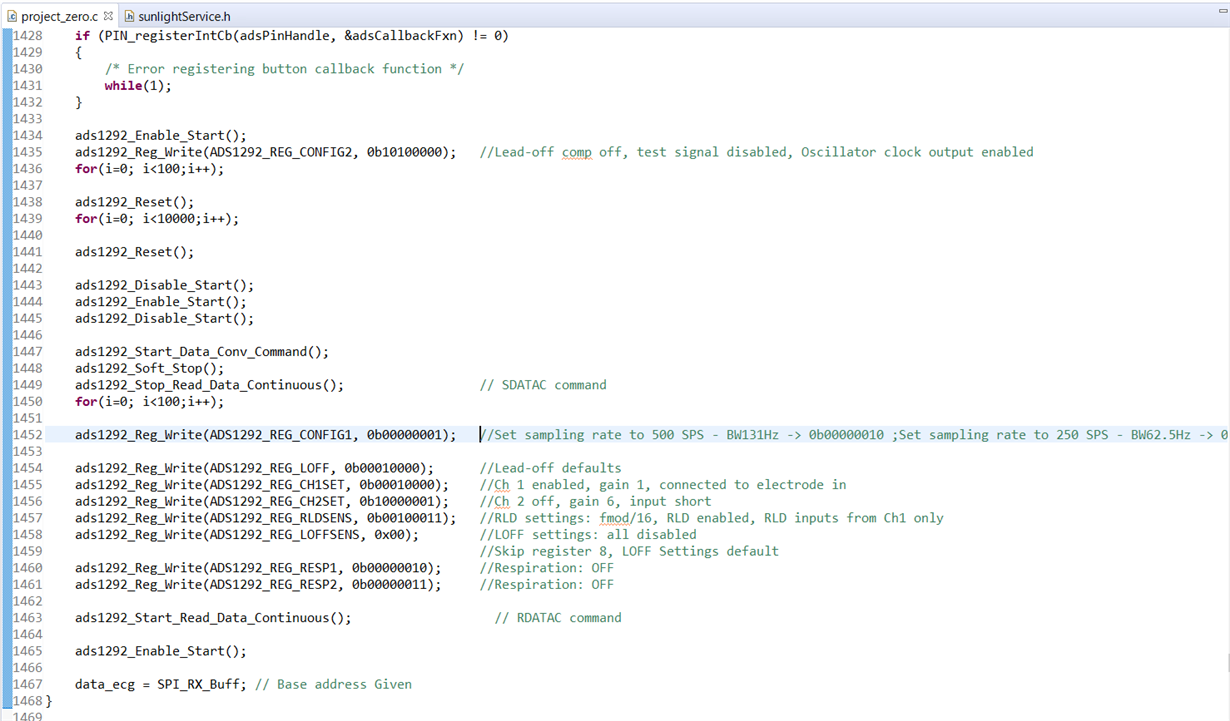The width and height of the screenshot is (1230, 721).
Task: Click the ads1292_Soft_Stop() call
Action: 149,368
